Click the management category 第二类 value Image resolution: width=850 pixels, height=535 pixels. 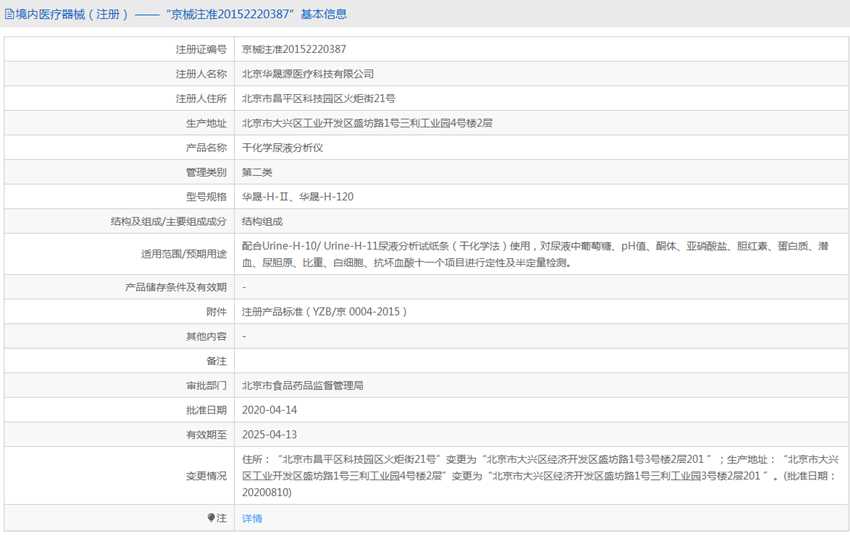tap(257, 172)
